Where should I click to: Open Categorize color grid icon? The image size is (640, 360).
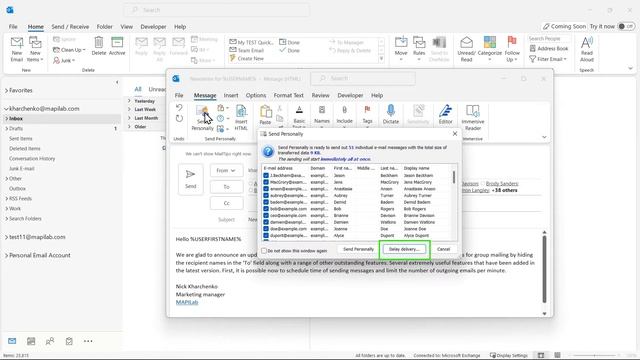pos(489,42)
